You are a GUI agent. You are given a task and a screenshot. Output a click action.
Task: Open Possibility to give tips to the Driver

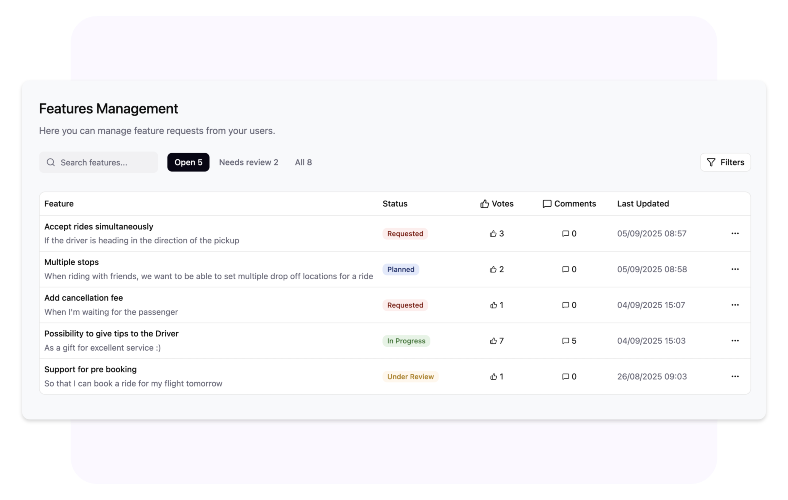point(112,333)
